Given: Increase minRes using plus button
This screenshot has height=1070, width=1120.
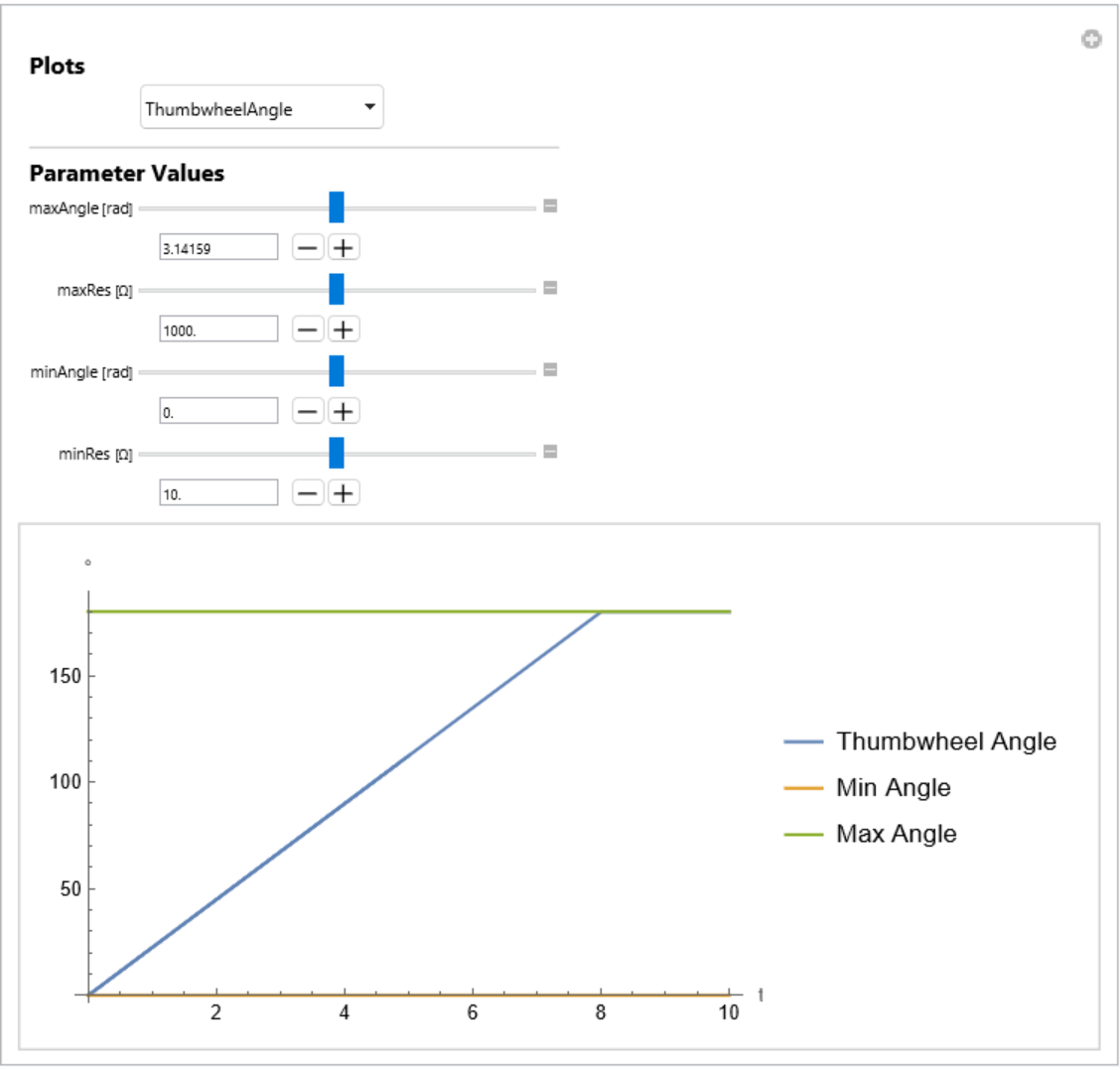Looking at the screenshot, I should pos(344,493).
